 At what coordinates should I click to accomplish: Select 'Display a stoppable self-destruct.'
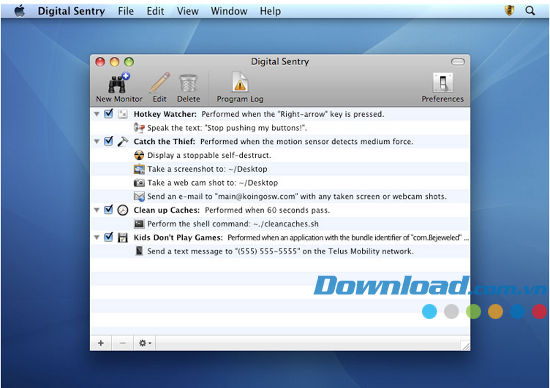coord(209,155)
